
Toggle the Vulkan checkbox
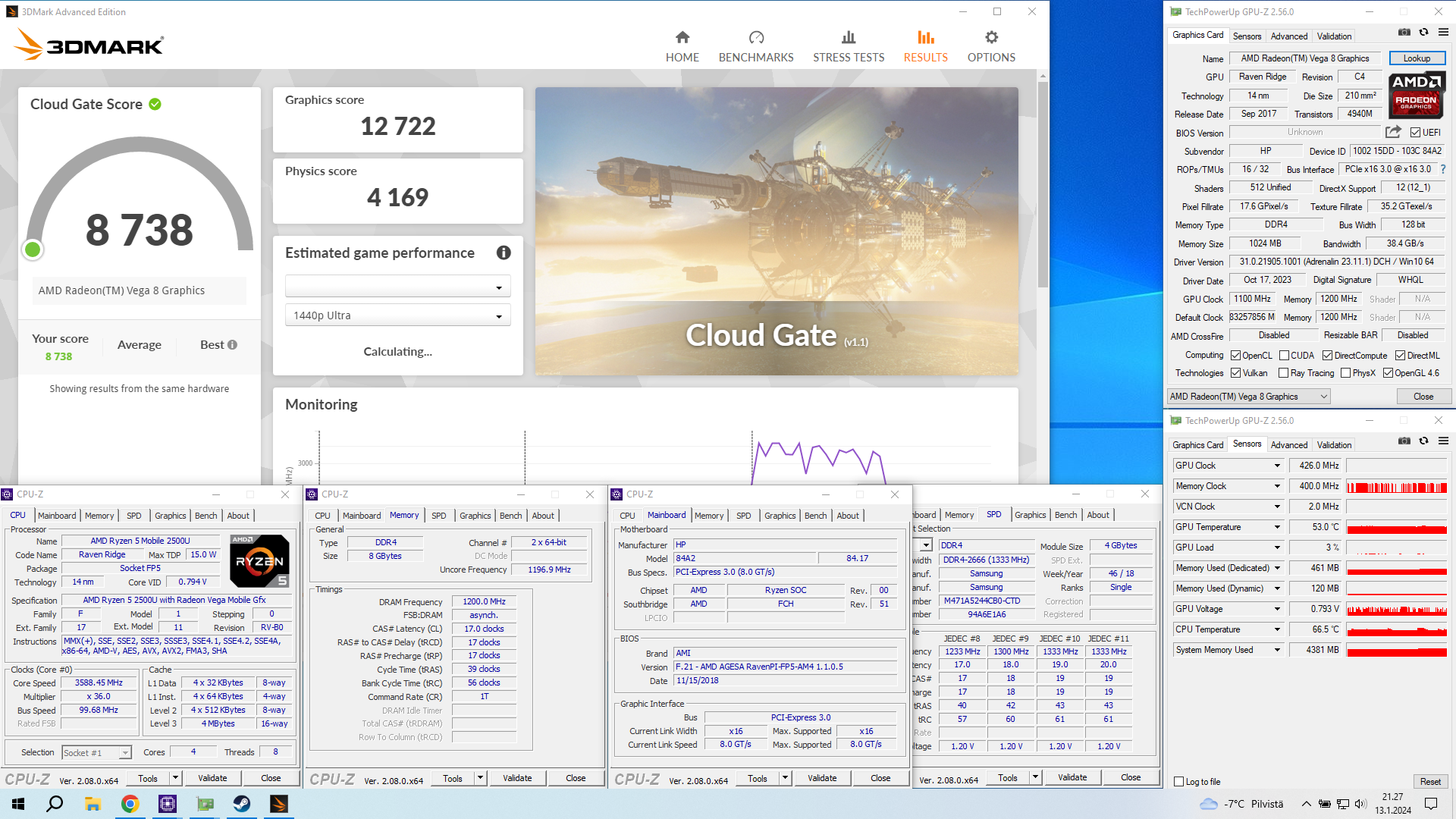(1235, 373)
